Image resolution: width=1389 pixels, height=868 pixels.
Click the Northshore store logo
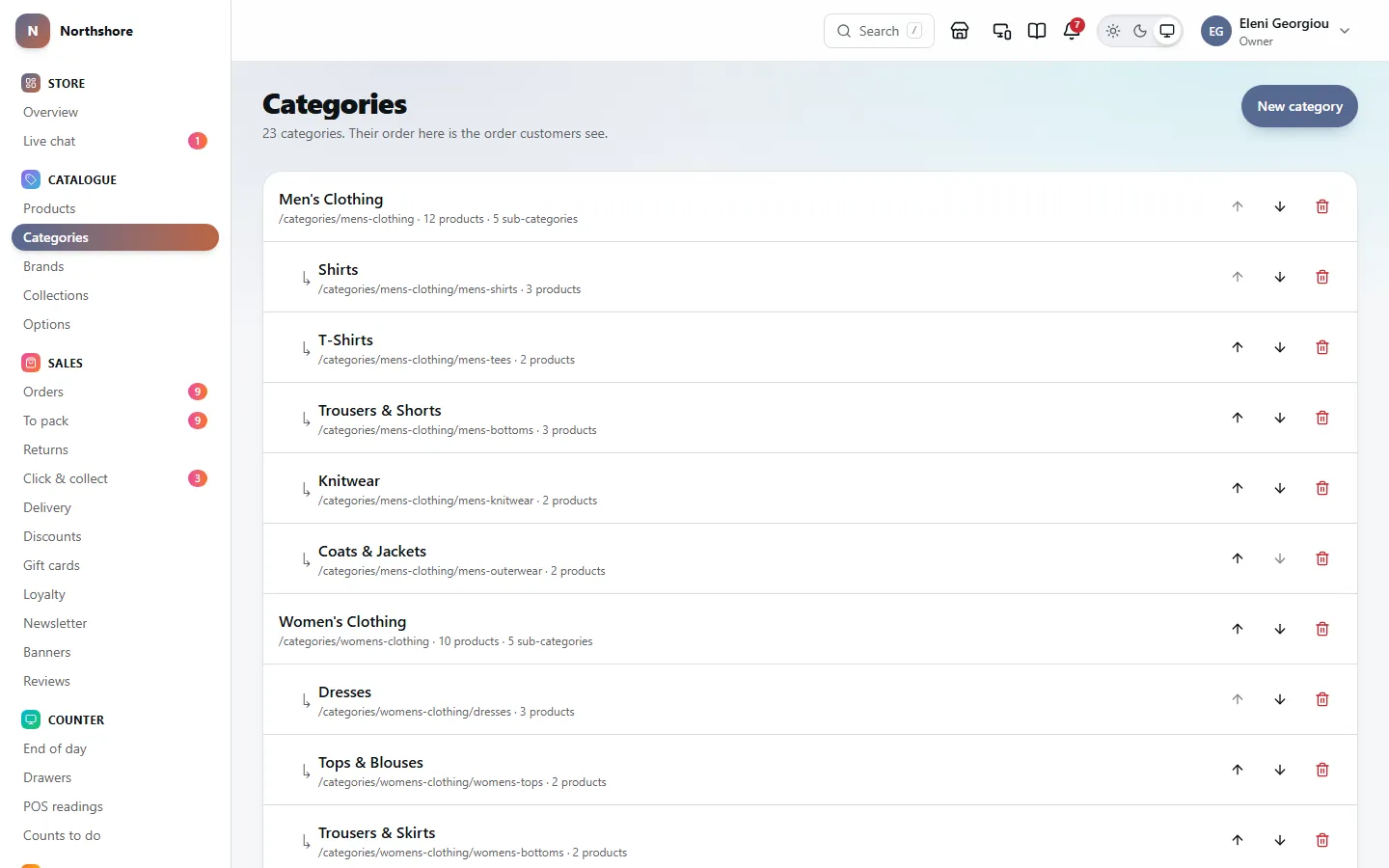coord(33,31)
